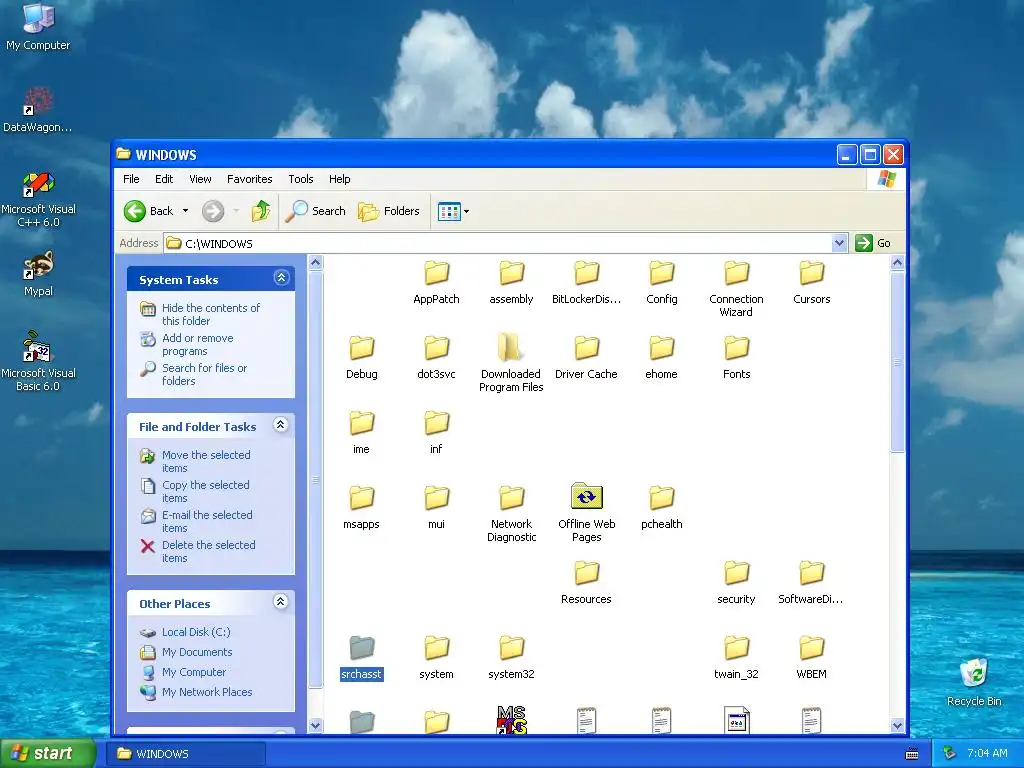The image size is (1024, 768).
Task: Select the Config folder
Action: 662,282
